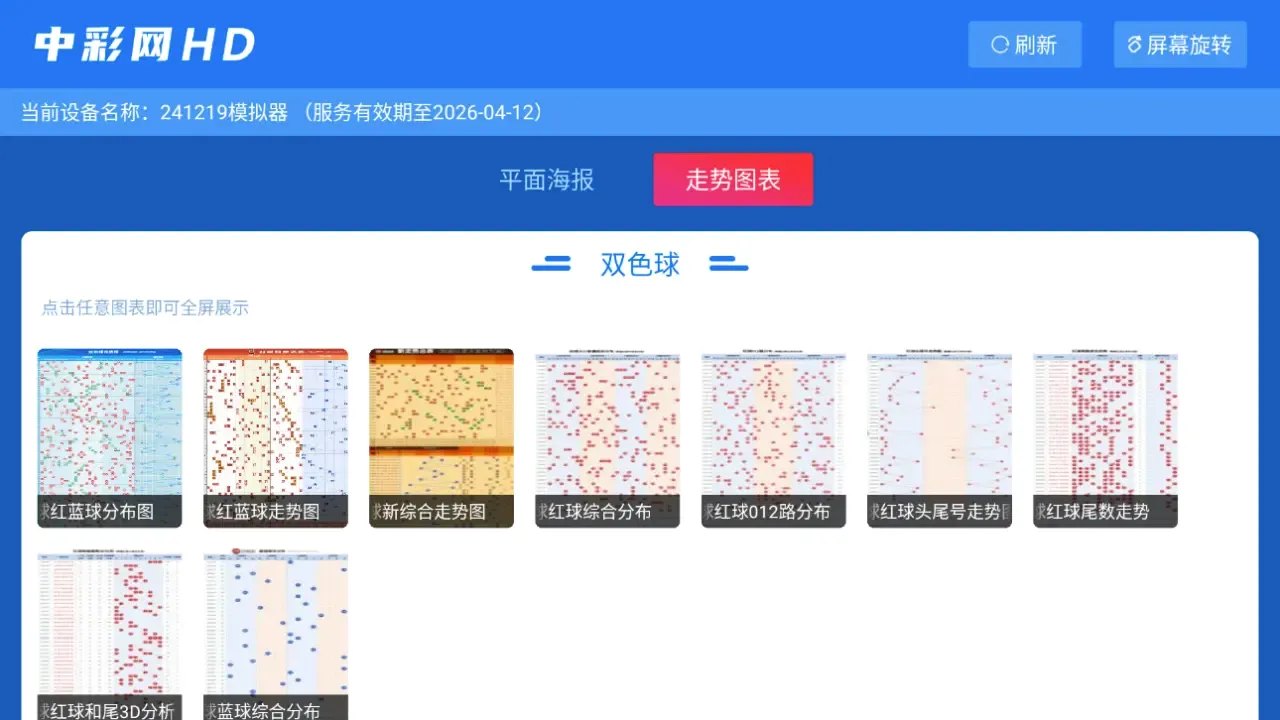
Task: Tap the 屏幕旋转 screen rotation button
Action: 1180,45
